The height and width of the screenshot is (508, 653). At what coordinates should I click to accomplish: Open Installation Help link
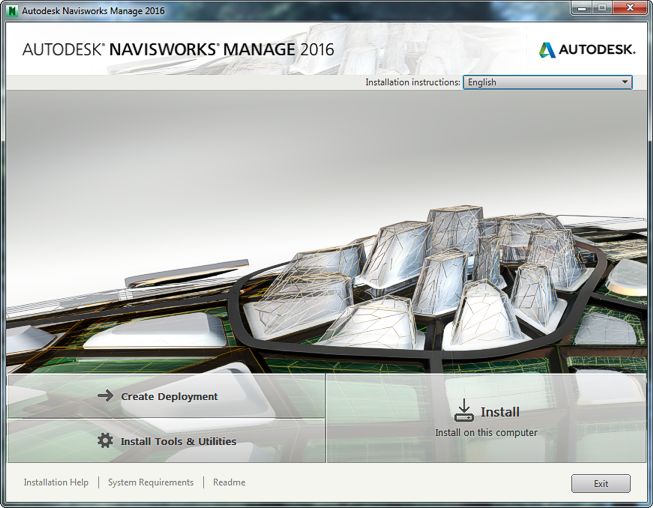coord(56,482)
